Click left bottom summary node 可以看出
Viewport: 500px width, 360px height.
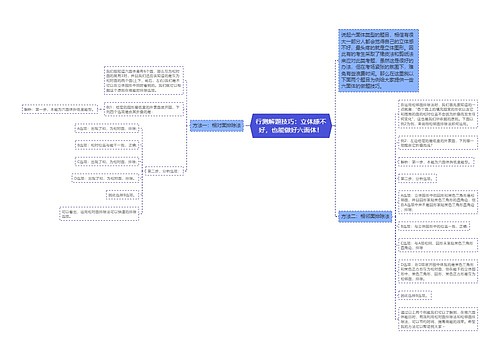[99, 214]
